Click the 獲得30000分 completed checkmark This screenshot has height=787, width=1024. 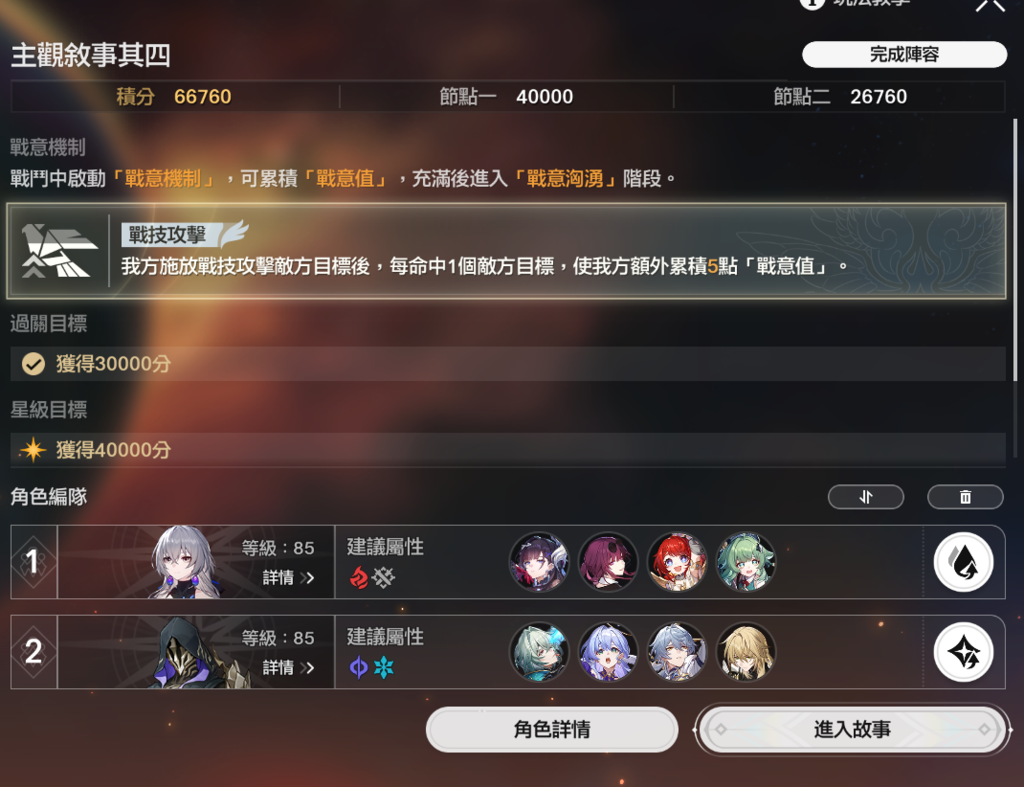33,364
